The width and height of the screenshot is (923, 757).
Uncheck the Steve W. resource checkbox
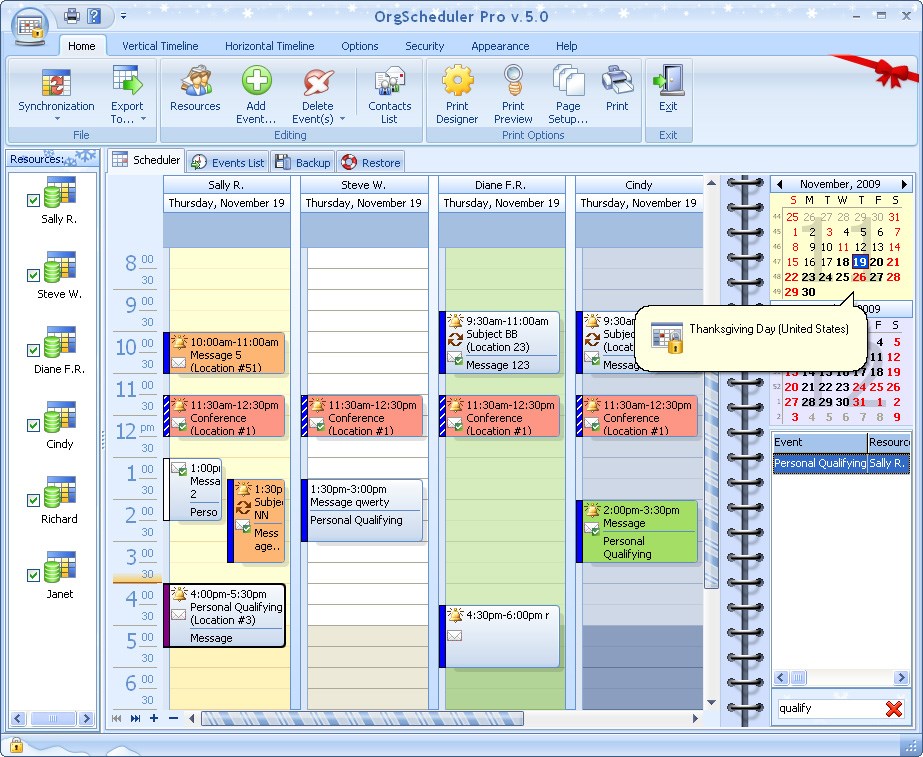(34, 275)
